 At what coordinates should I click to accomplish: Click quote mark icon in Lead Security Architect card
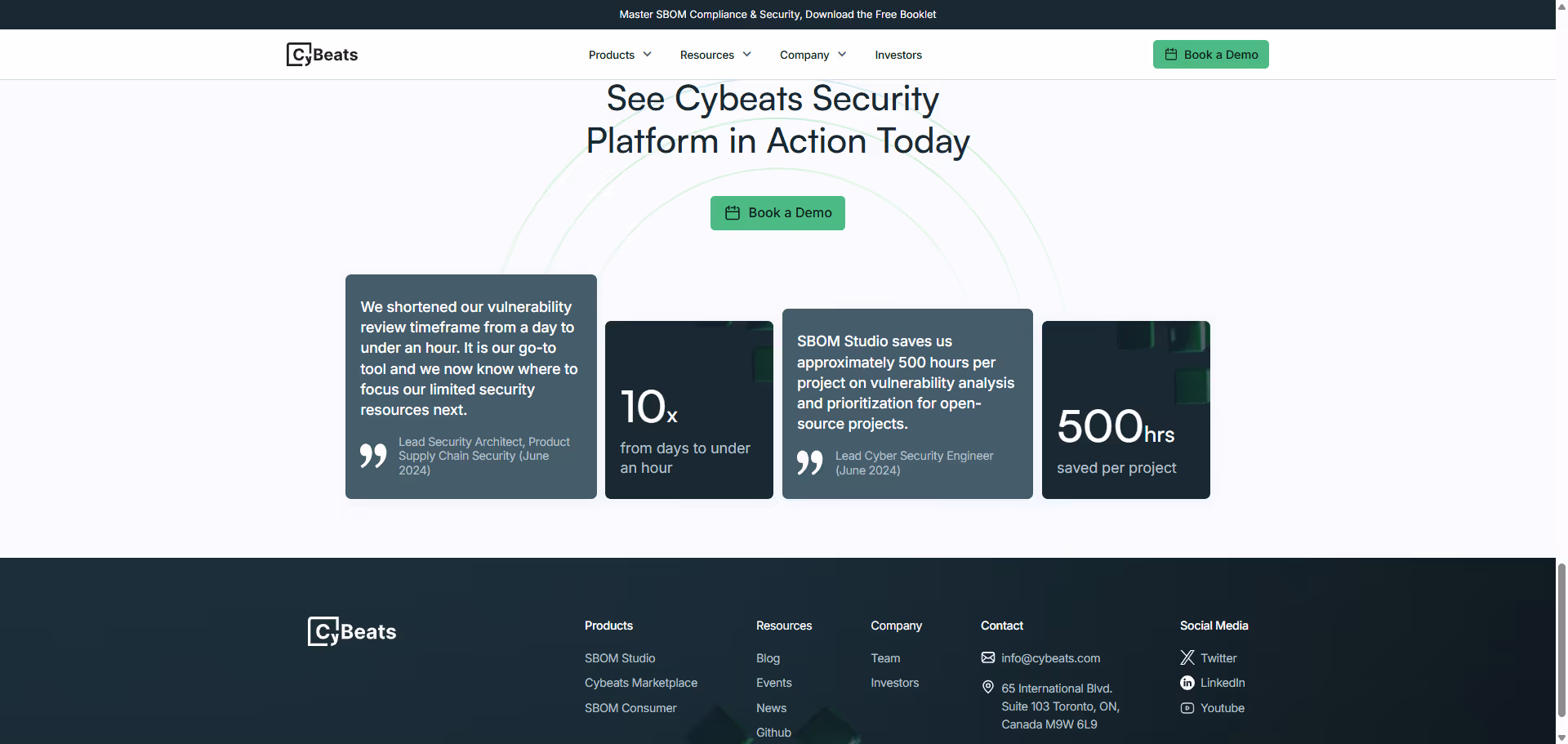373,456
